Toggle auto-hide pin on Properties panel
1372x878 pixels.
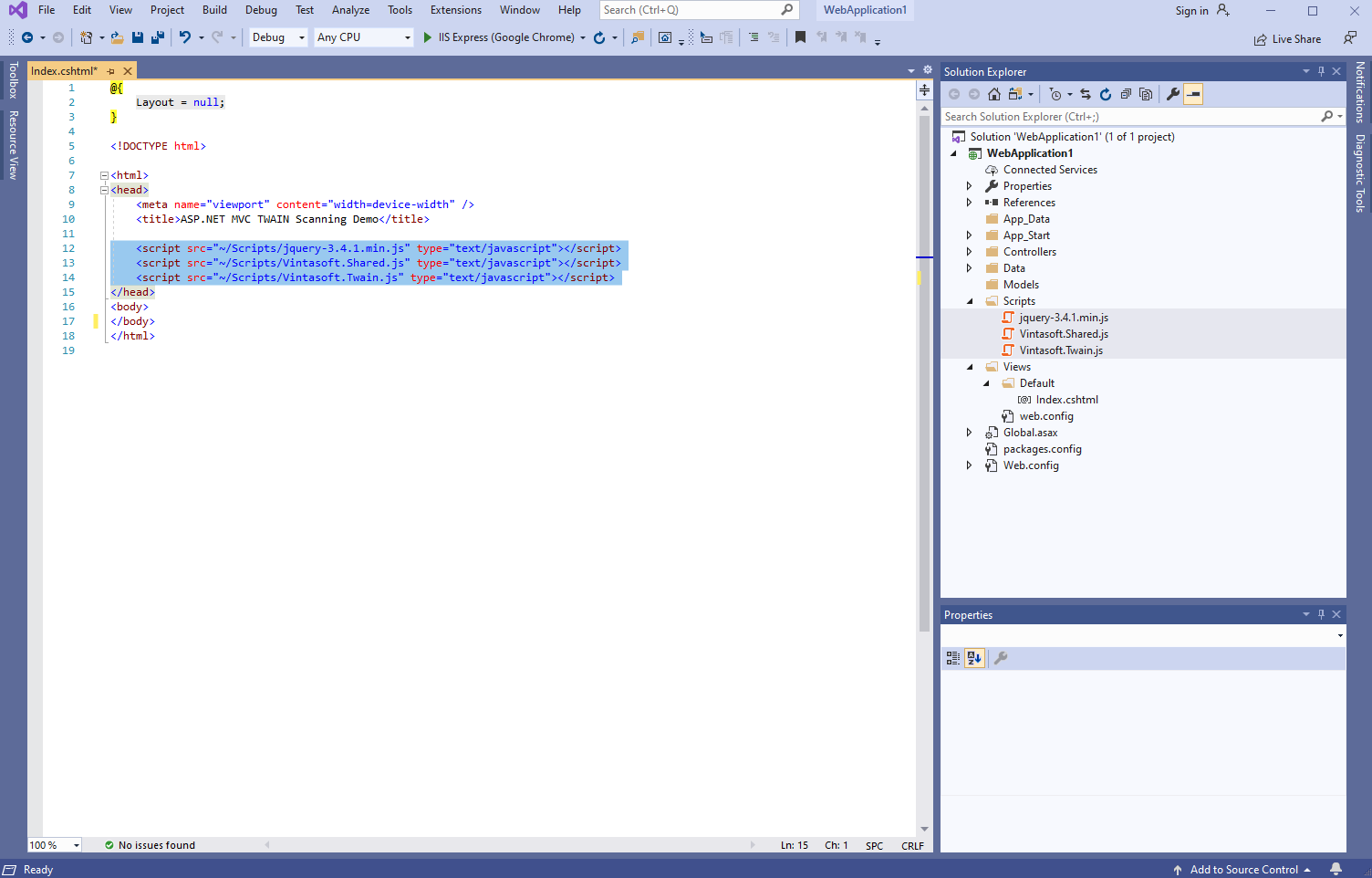1321,614
